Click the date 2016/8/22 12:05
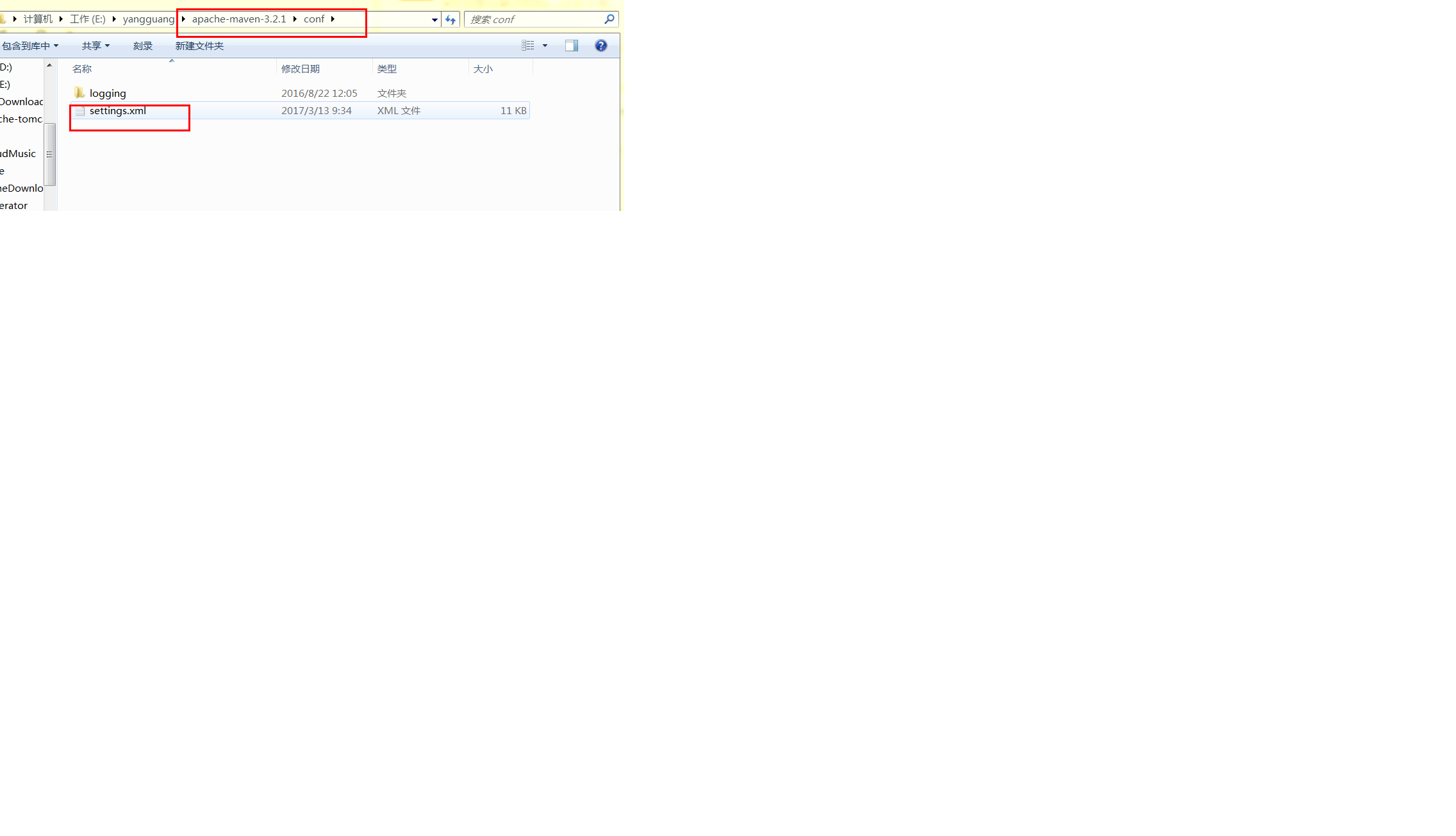The image size is (1456, 836). pyautogui.click(x=319, y=94)
